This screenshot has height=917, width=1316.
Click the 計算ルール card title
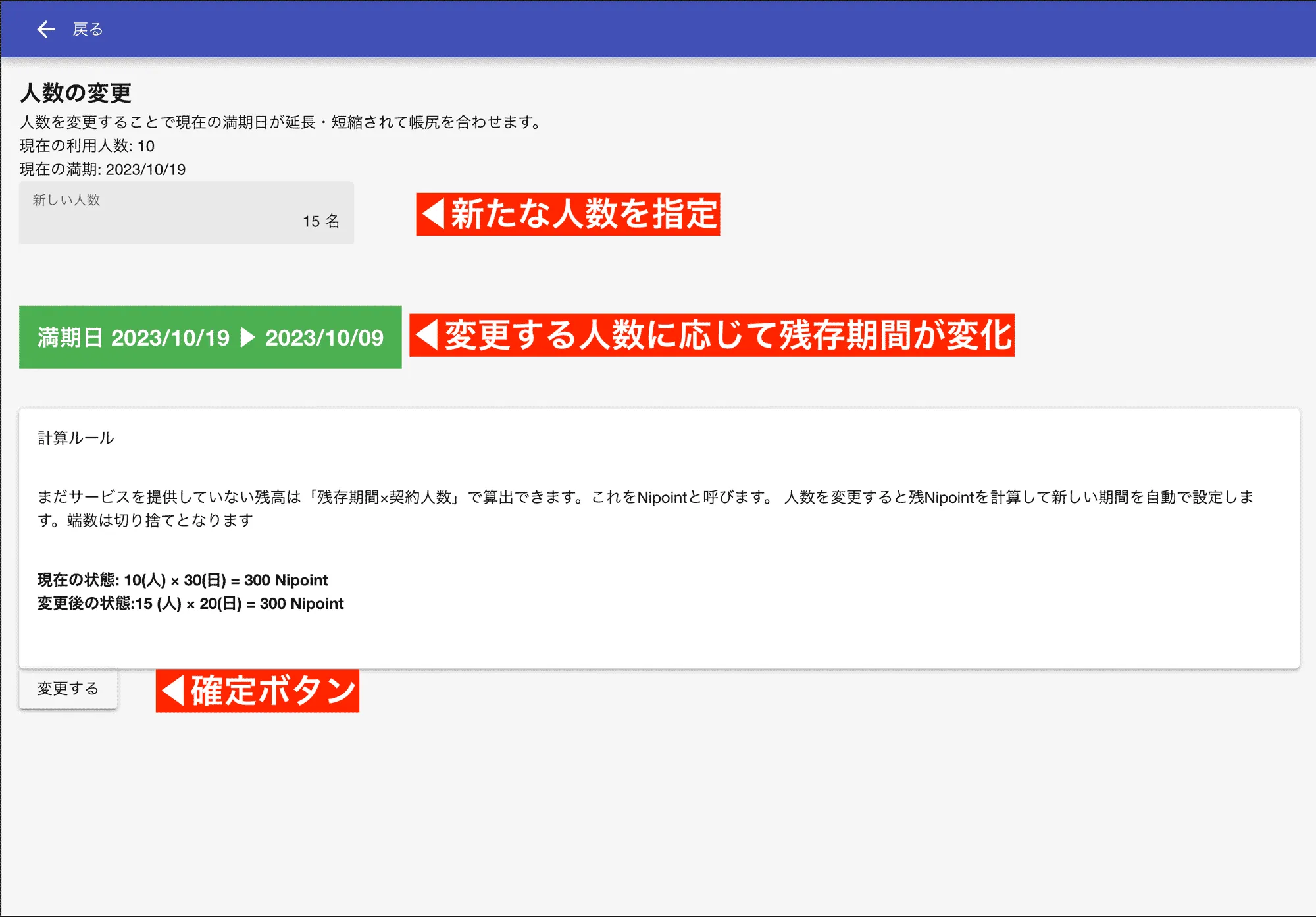[76, 435]
